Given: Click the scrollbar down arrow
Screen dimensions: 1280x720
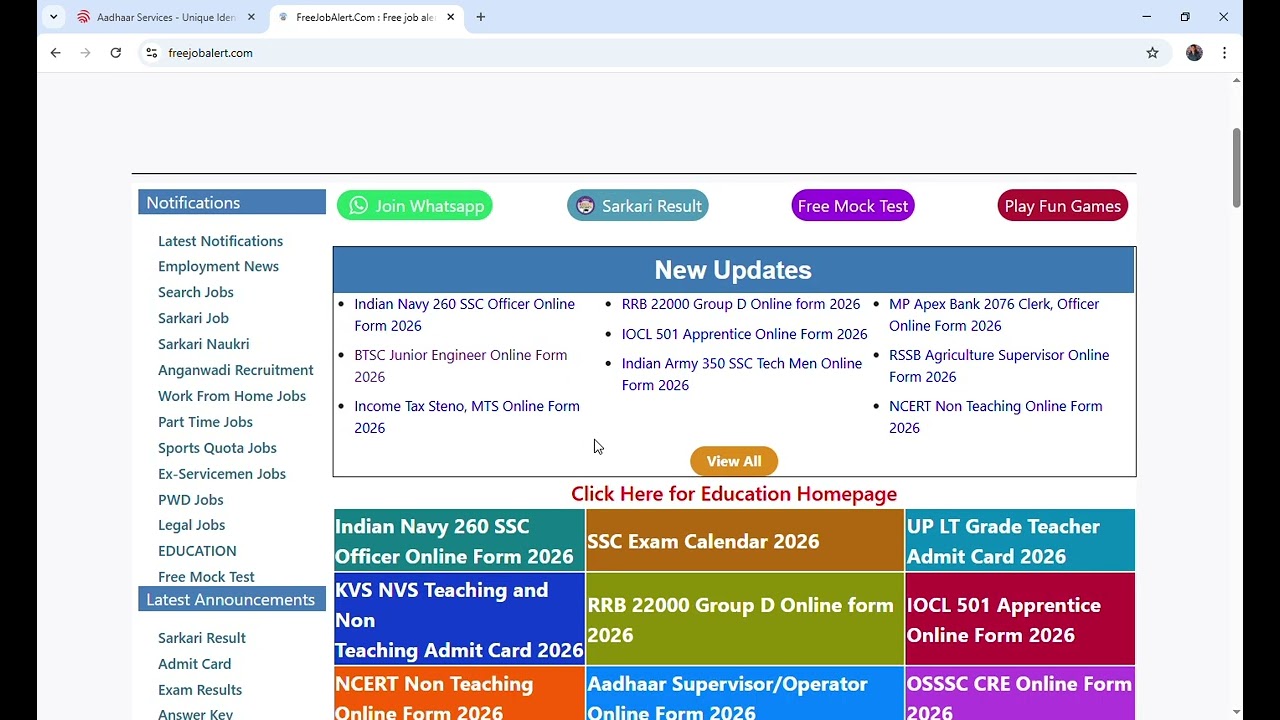Looking at the screenshot, I should click(x=1237, y=712).
